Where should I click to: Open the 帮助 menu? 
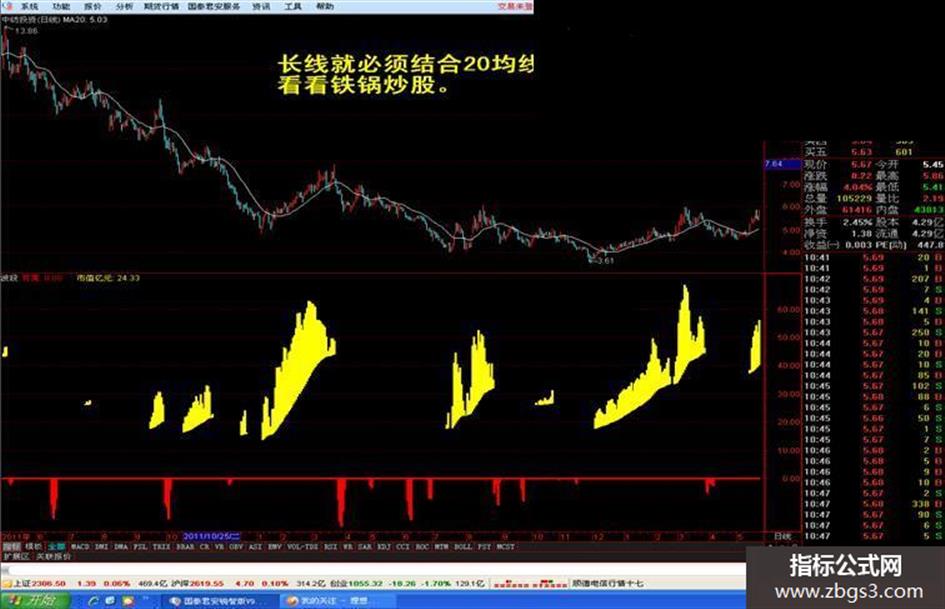[x=325, y=7]
